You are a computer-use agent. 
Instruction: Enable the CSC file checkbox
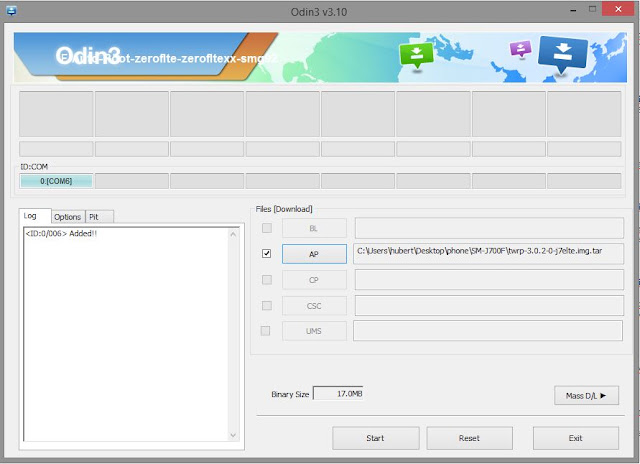[x=267, y=305]
